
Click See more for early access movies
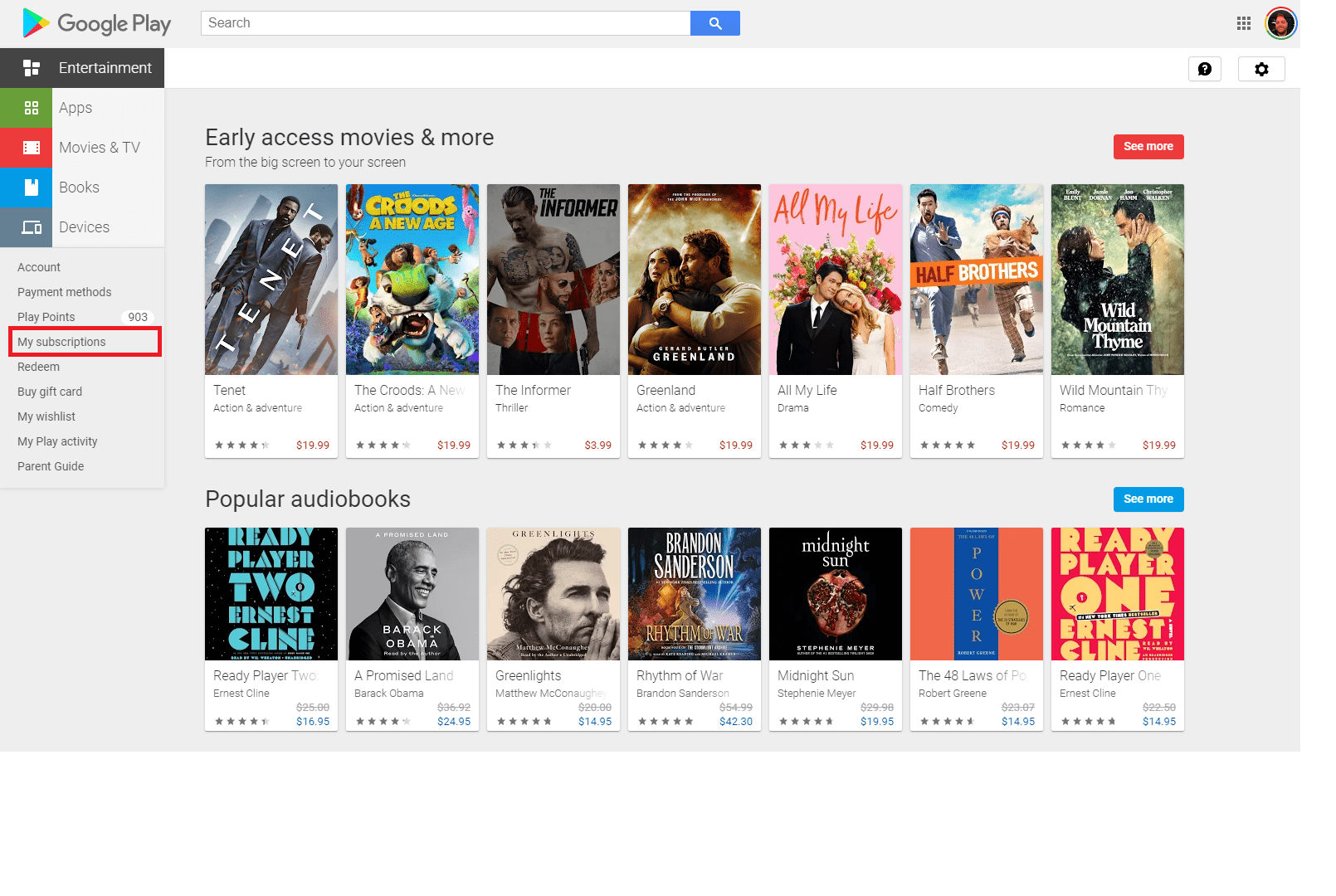coord(1148,146)
